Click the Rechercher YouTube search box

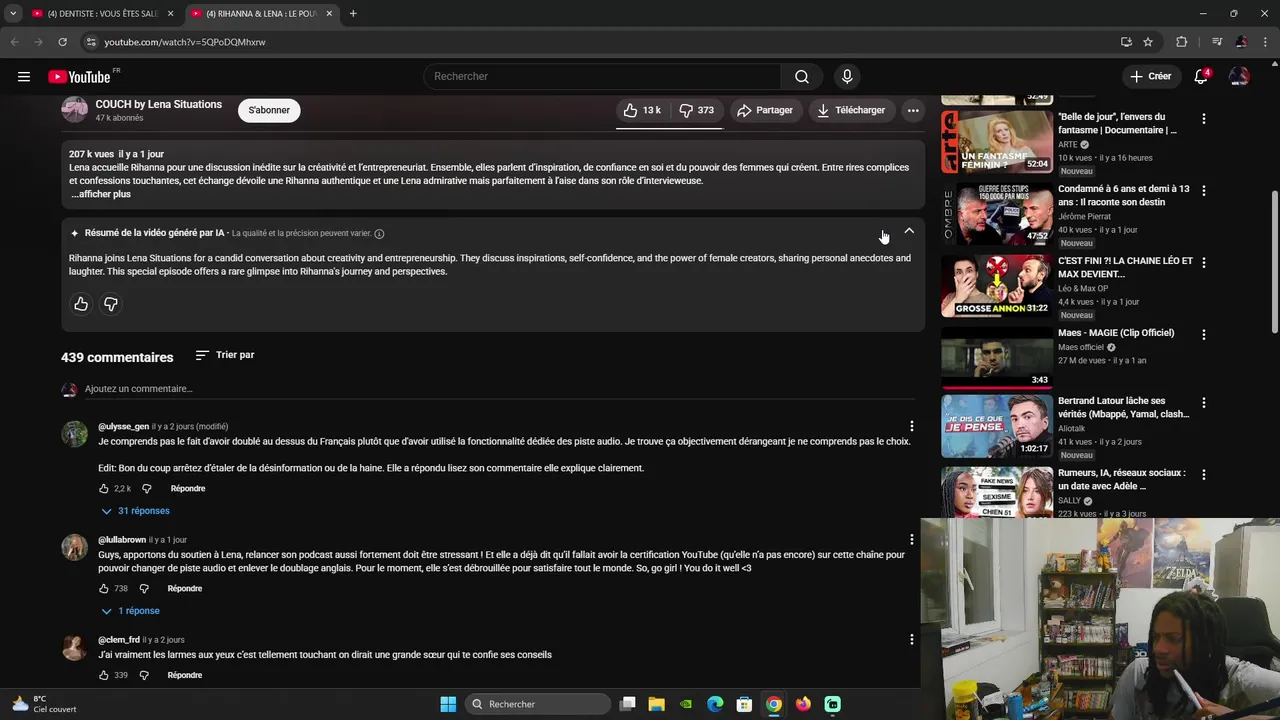coord(602,76)
